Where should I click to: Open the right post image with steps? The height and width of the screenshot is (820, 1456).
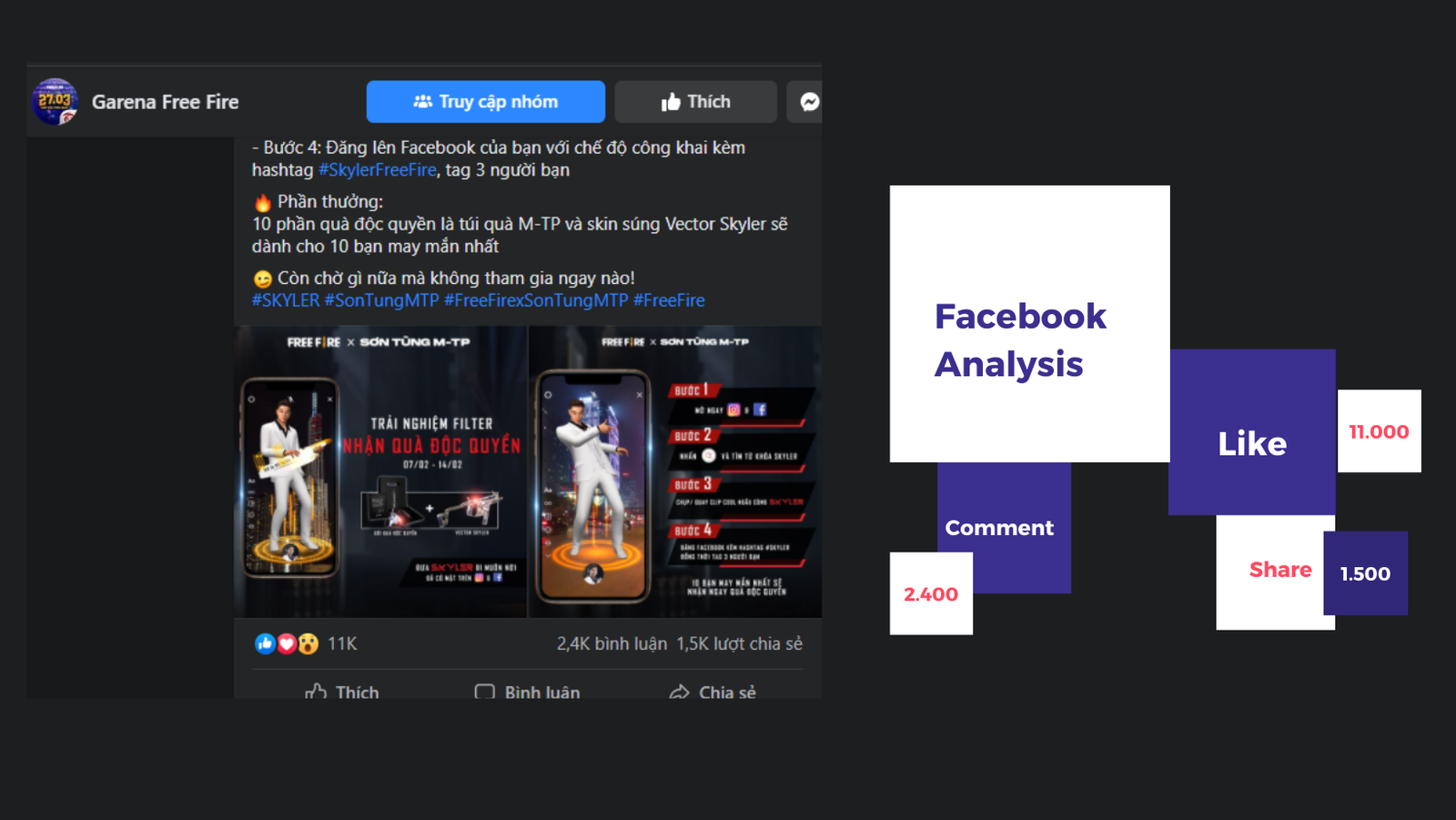point(675,471)
